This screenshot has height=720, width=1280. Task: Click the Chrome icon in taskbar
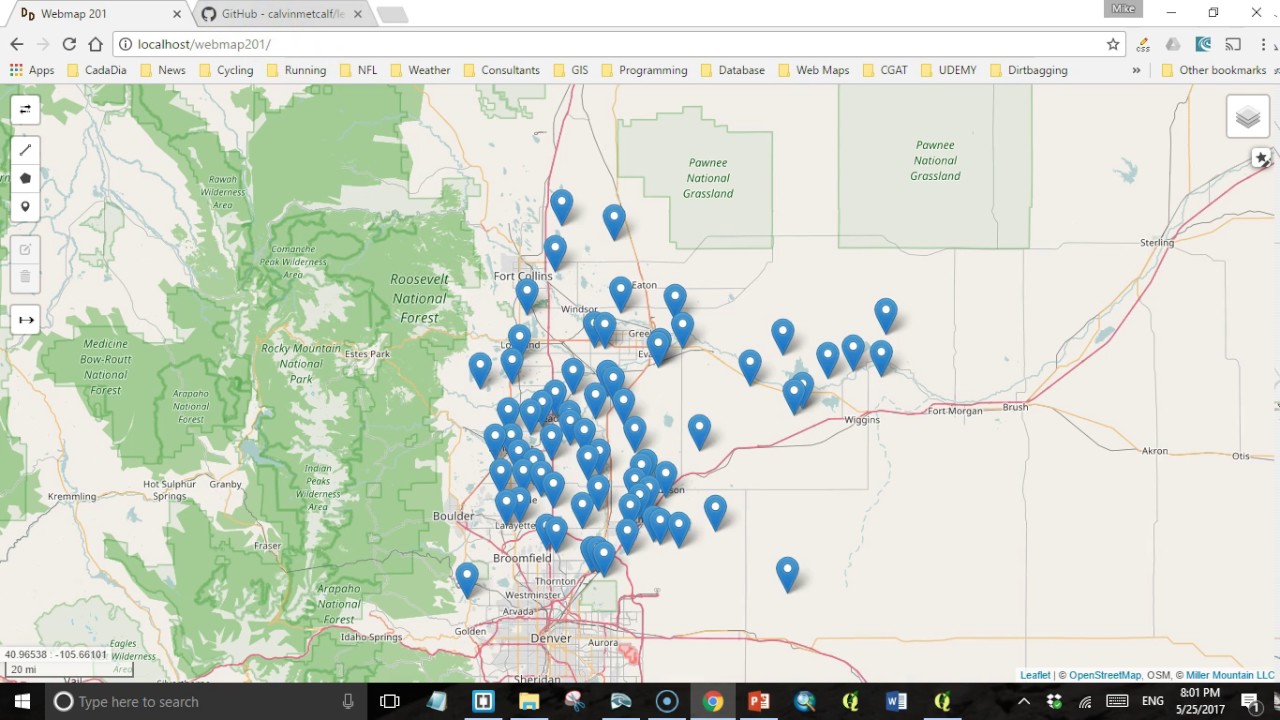tap(712, 701)
